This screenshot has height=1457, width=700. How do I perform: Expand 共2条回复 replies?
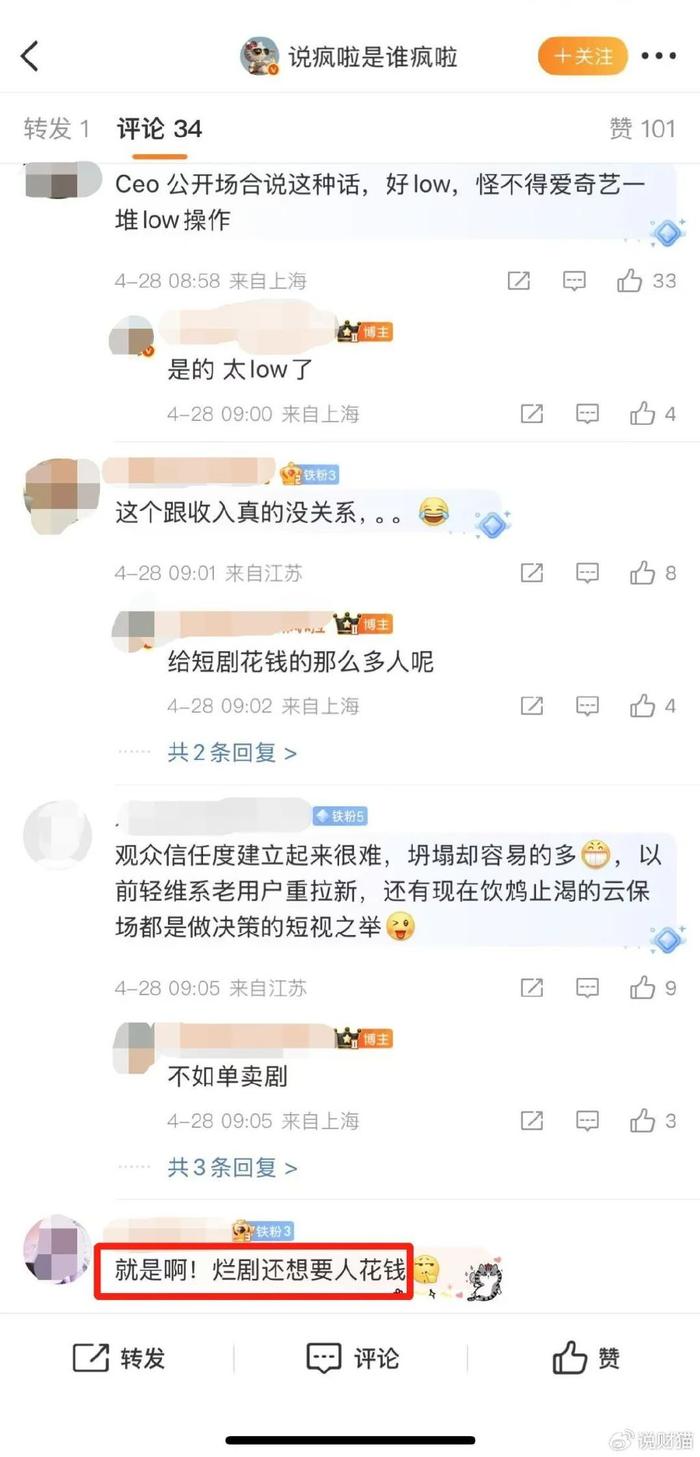click(232, 752)
